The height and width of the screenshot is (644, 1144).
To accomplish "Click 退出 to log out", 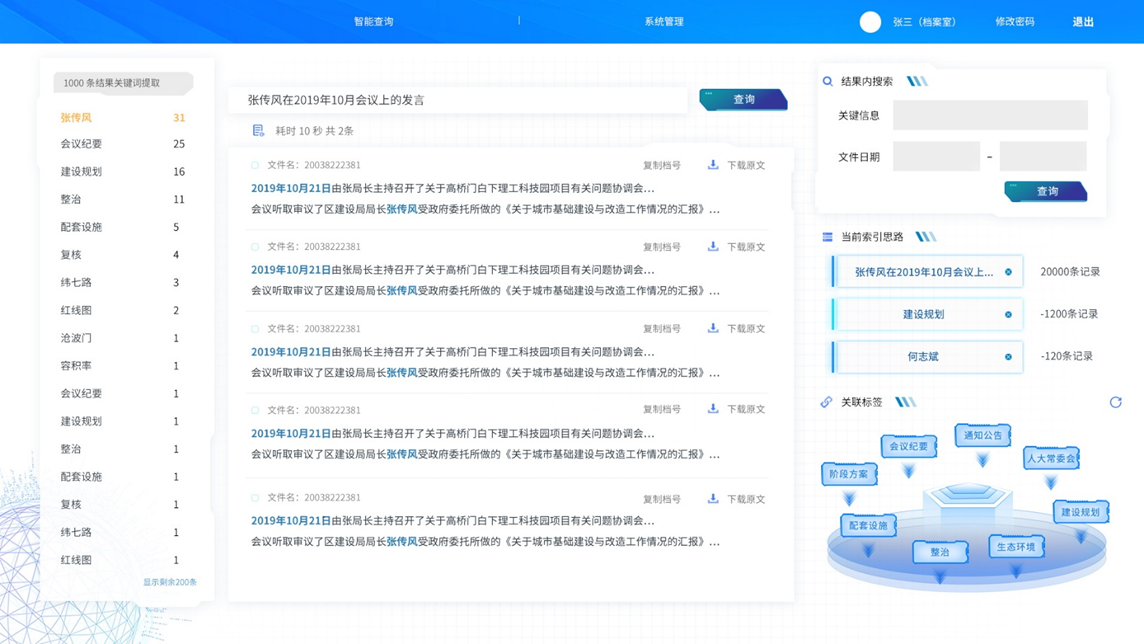I will click(x=1083, y=22).
